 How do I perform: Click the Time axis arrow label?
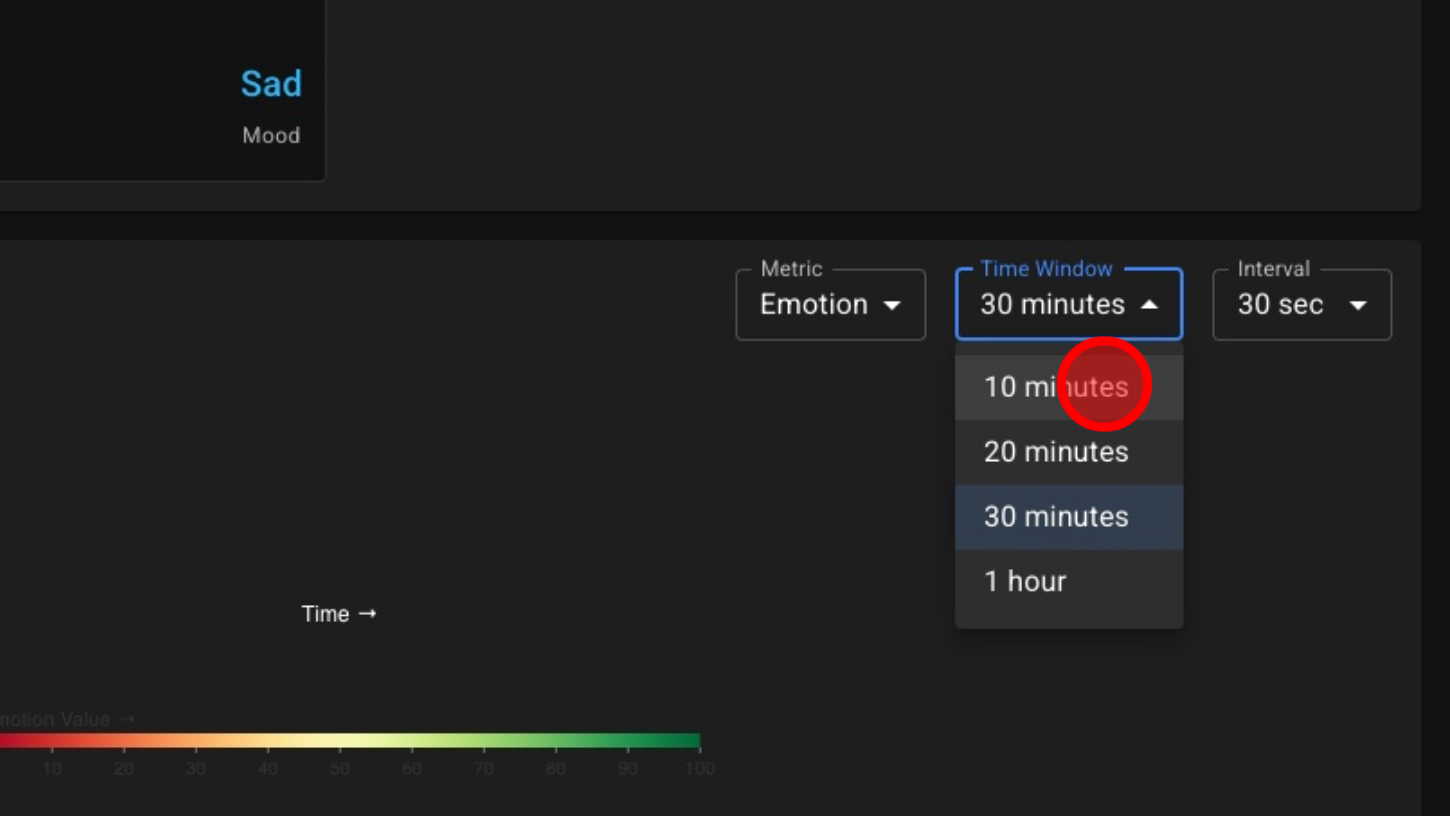coord(339,614)
